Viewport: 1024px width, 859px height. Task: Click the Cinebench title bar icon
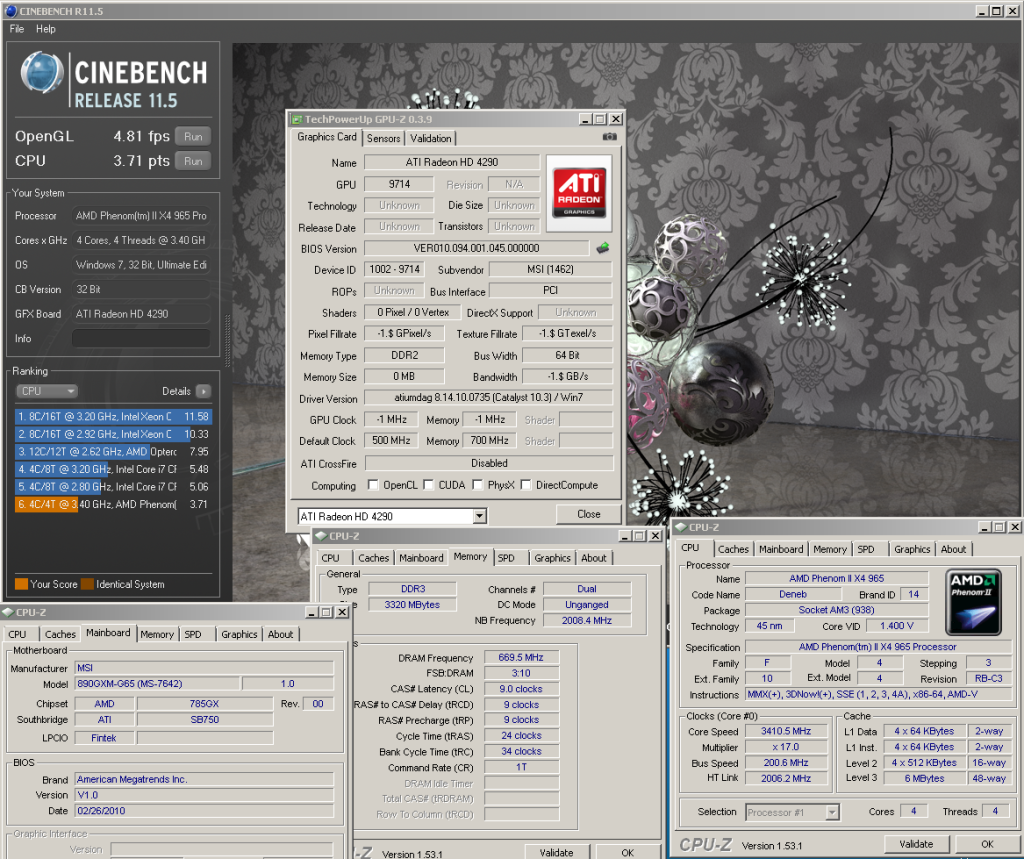(10, 10)
